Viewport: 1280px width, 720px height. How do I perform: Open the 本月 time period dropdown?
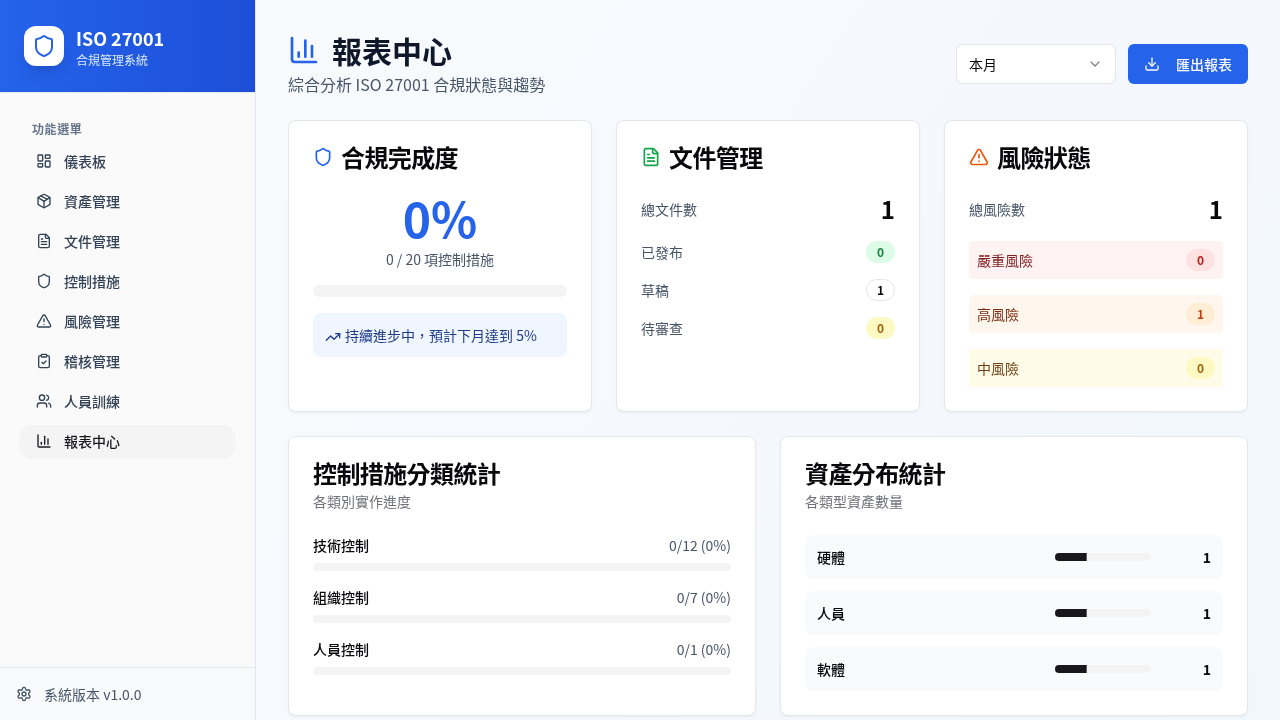(1035, 64)
